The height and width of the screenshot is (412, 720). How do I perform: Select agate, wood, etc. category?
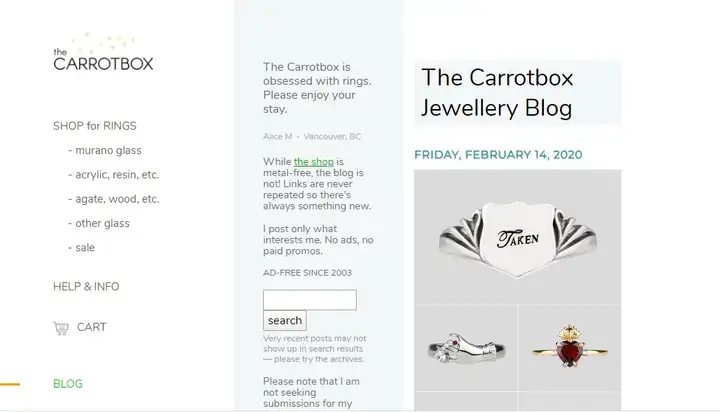tap(113, 199)
